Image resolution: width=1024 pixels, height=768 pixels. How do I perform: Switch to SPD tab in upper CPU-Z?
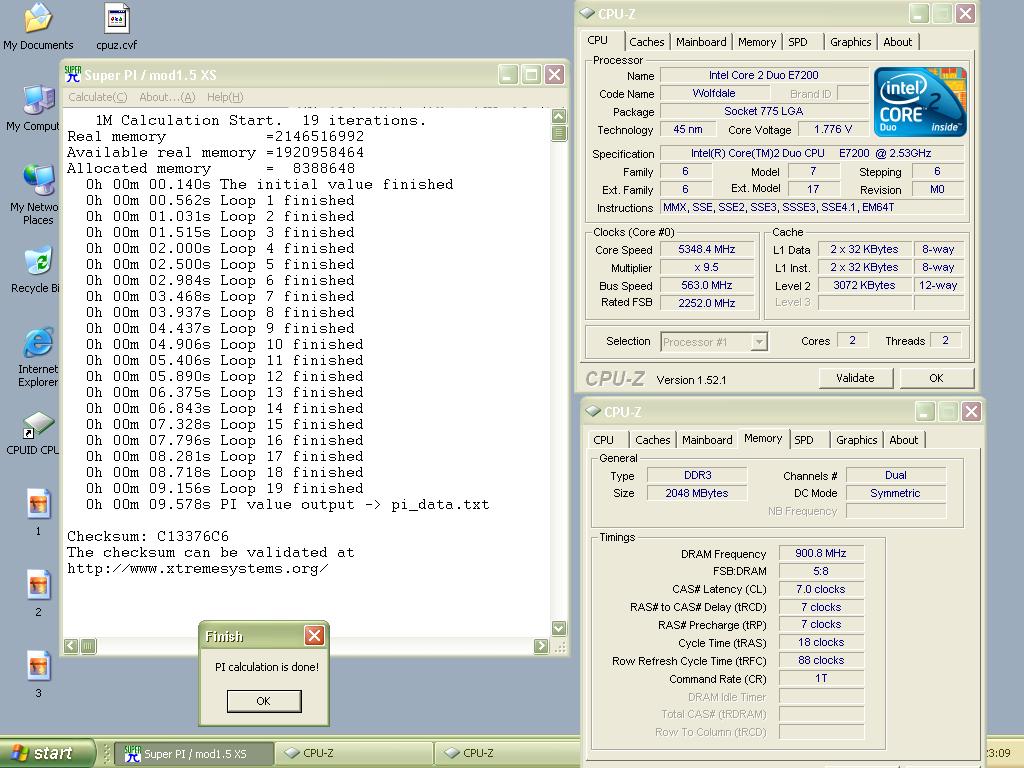pos(797,42)
